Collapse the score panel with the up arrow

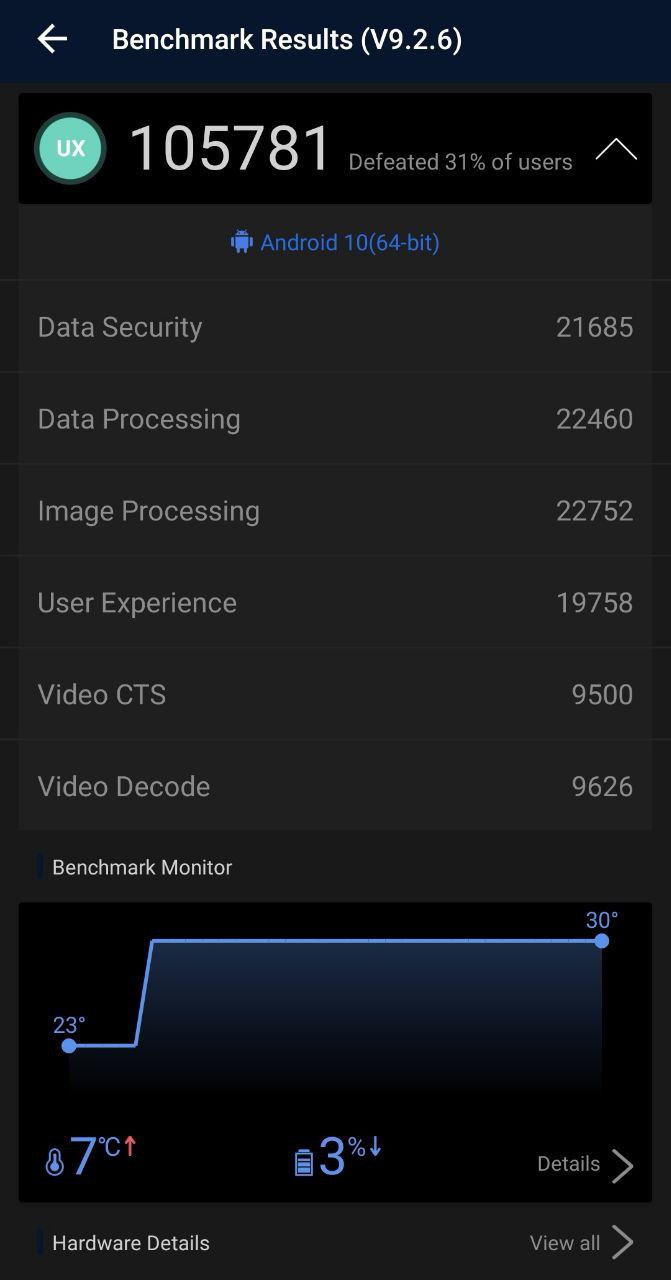point(616,148)
